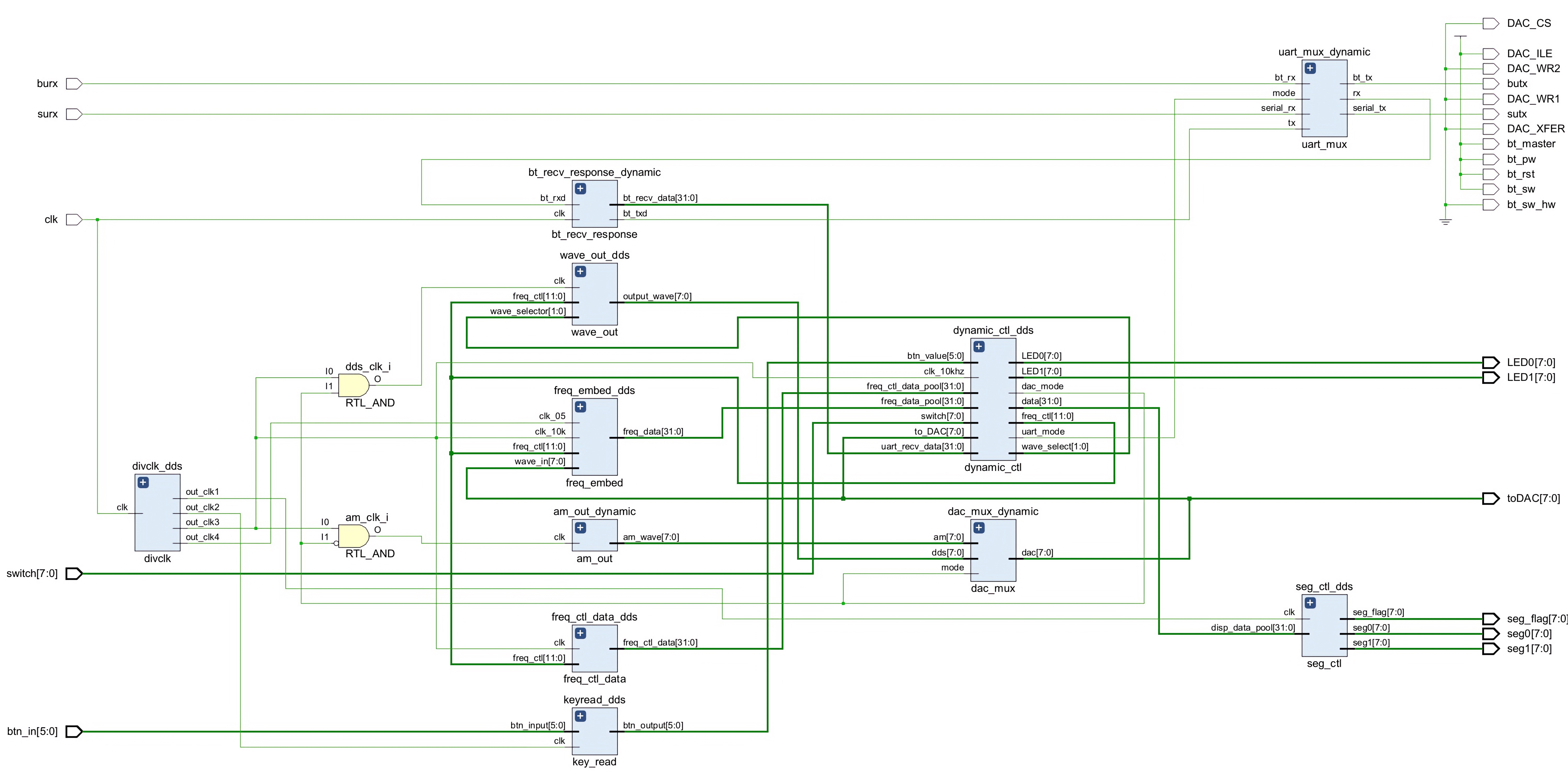Expand the freq_ctl_data block plus icon
This screenshot has width=1568, height=782.
coord(581,633)
